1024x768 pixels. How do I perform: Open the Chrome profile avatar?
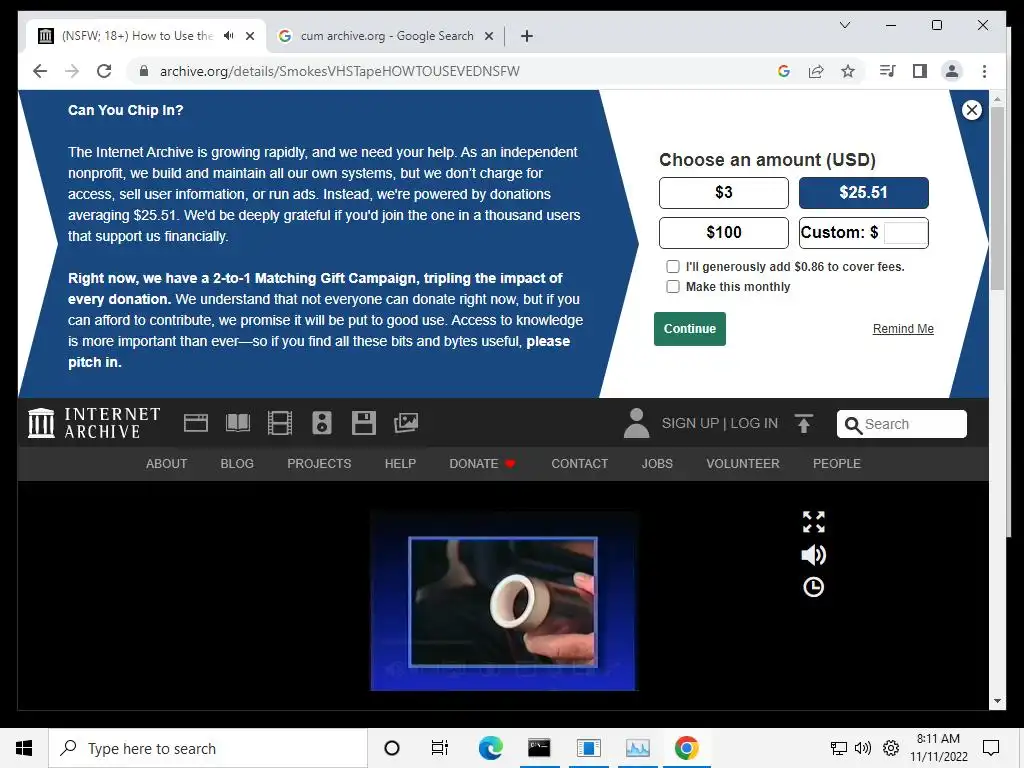952,71
